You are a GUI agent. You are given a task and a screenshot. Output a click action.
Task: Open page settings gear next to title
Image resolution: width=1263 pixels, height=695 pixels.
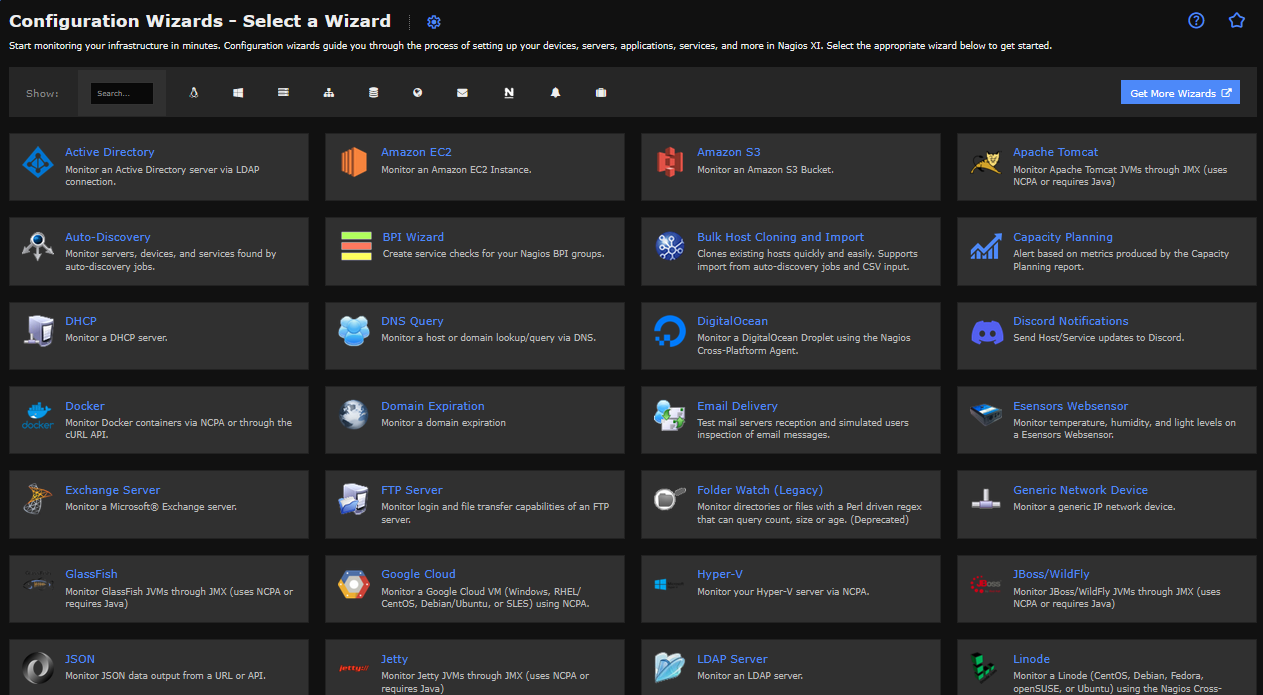tap(433, 22)
